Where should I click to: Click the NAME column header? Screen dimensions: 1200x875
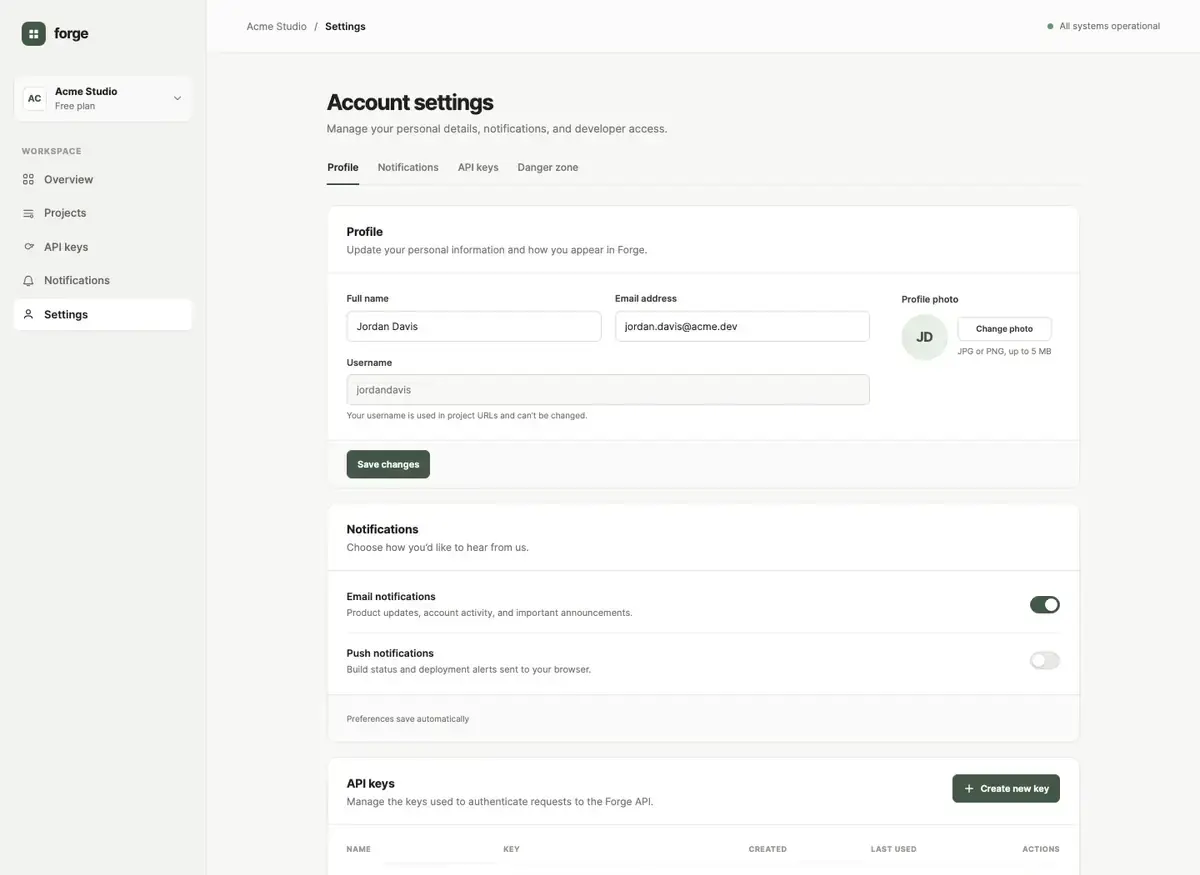359,849
